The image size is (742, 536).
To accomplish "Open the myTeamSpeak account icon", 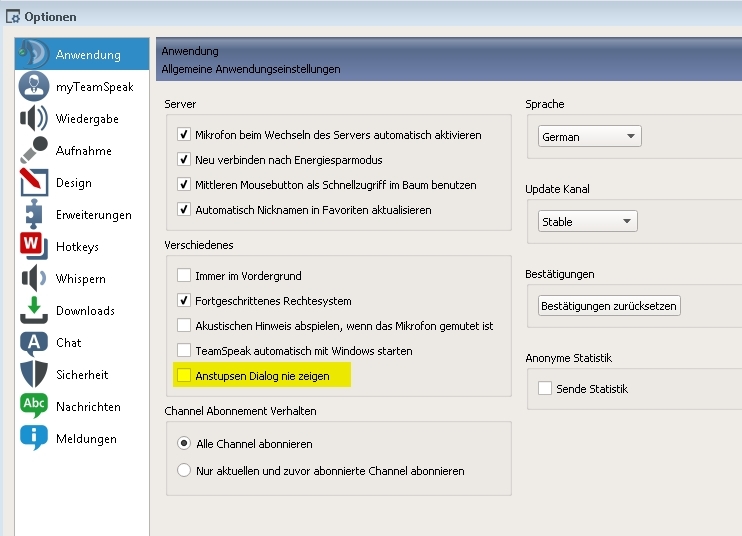I will pyautogui.click(x=34, y=87).
